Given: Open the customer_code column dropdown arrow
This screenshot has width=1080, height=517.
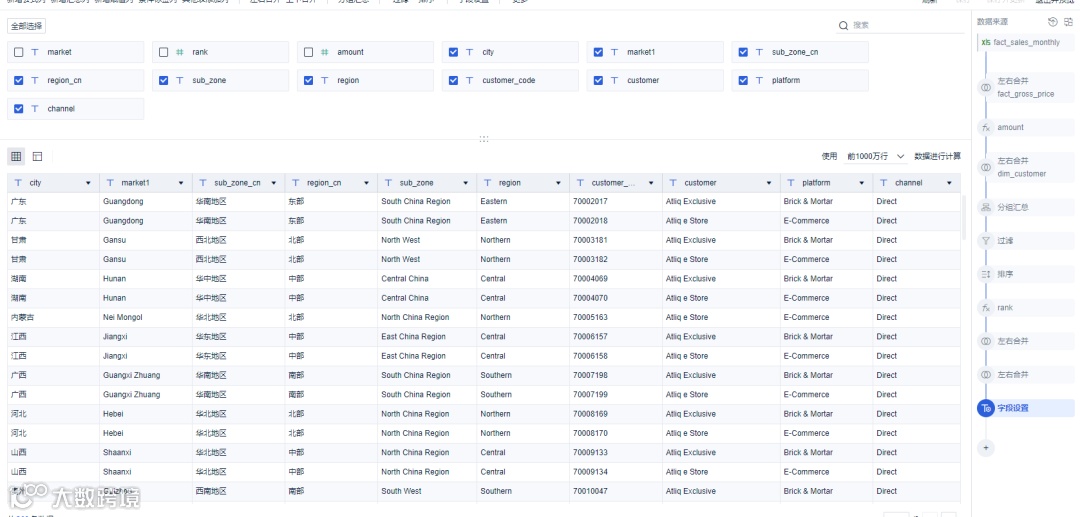Looking at the screenshot, I should pyautogui.click(x=652, y=183).
